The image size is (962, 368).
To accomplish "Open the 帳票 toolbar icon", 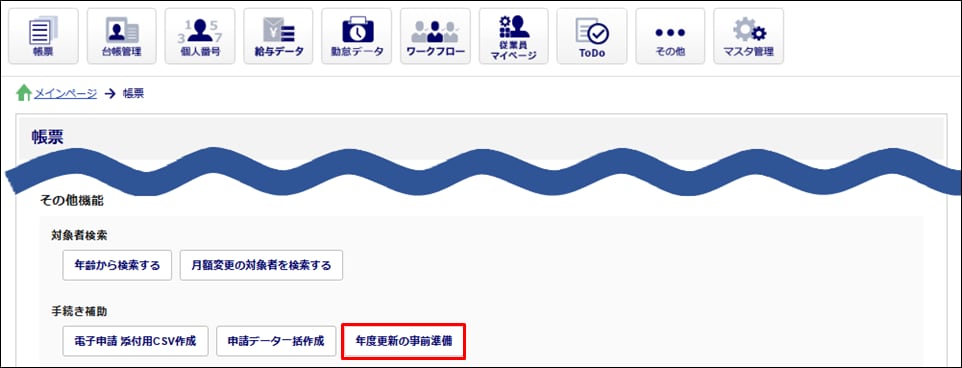I will tap(43, 36).
